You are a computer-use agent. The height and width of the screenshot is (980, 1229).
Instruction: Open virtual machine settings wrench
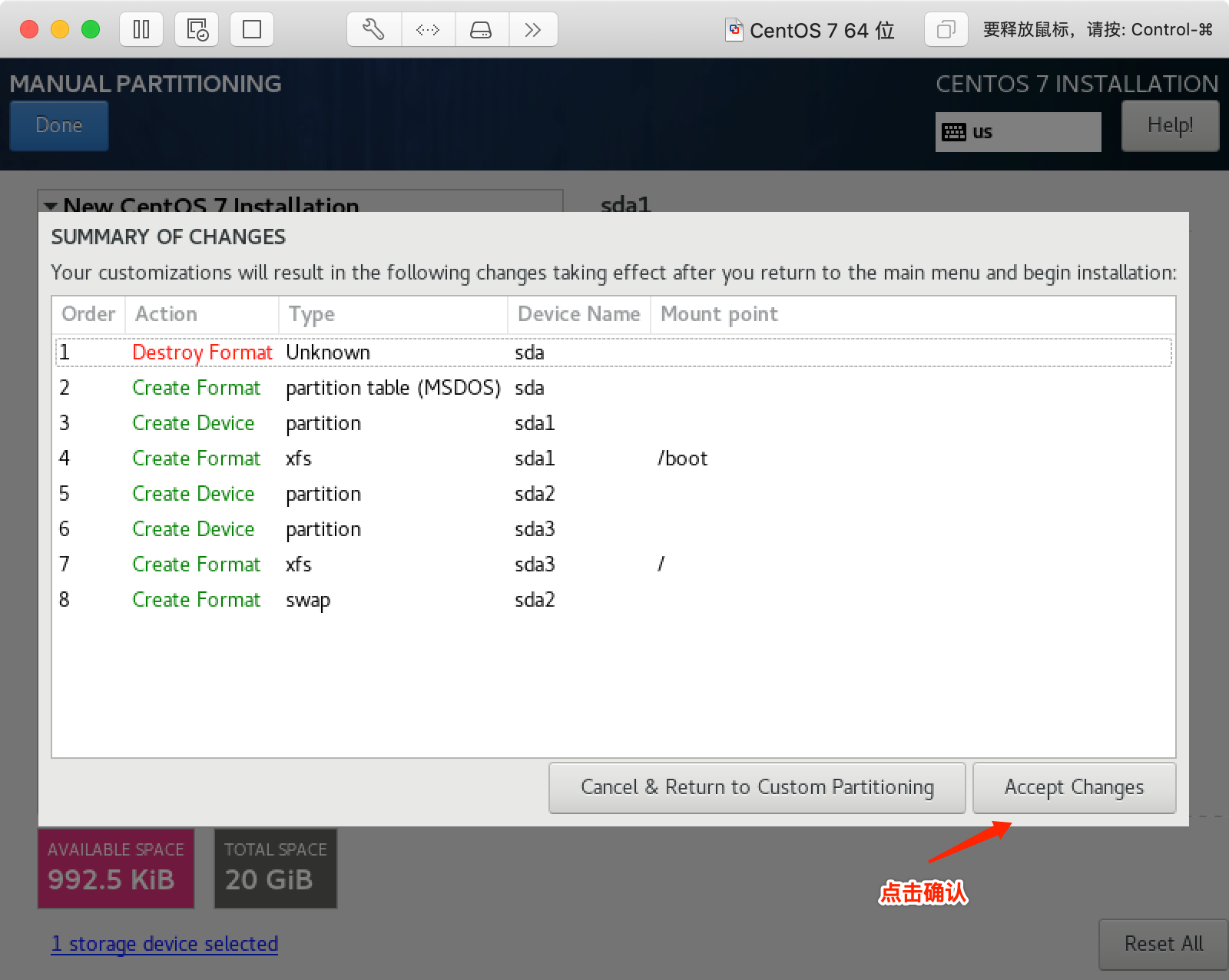(374, 30)
